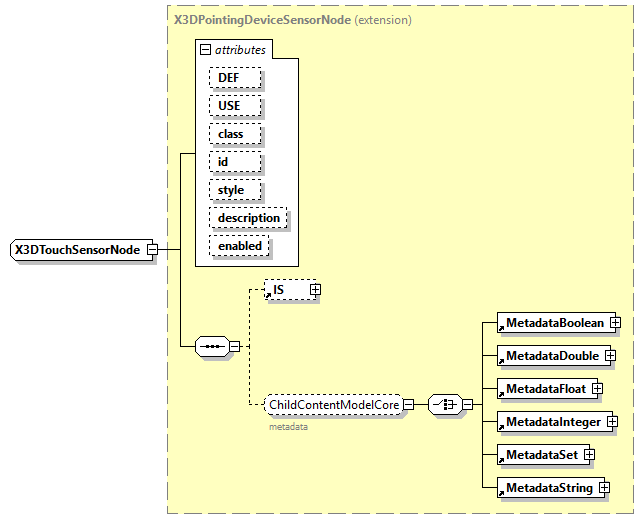Select the description attribute

click(248, 218)
